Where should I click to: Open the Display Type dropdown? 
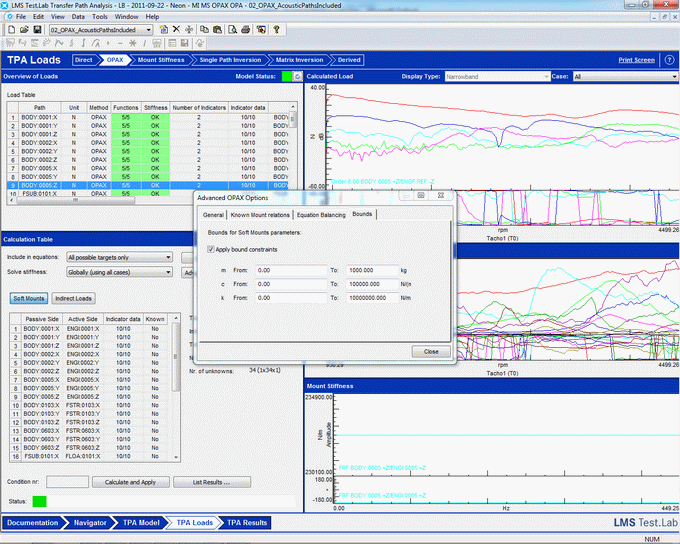(x=496, y=76)
